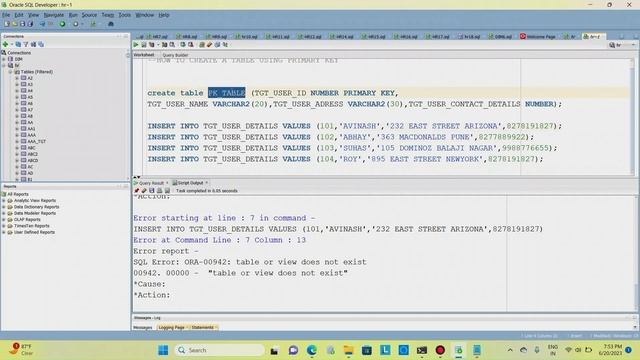
Task: Select the ABCD table in the tree
Action: point(33,160)
